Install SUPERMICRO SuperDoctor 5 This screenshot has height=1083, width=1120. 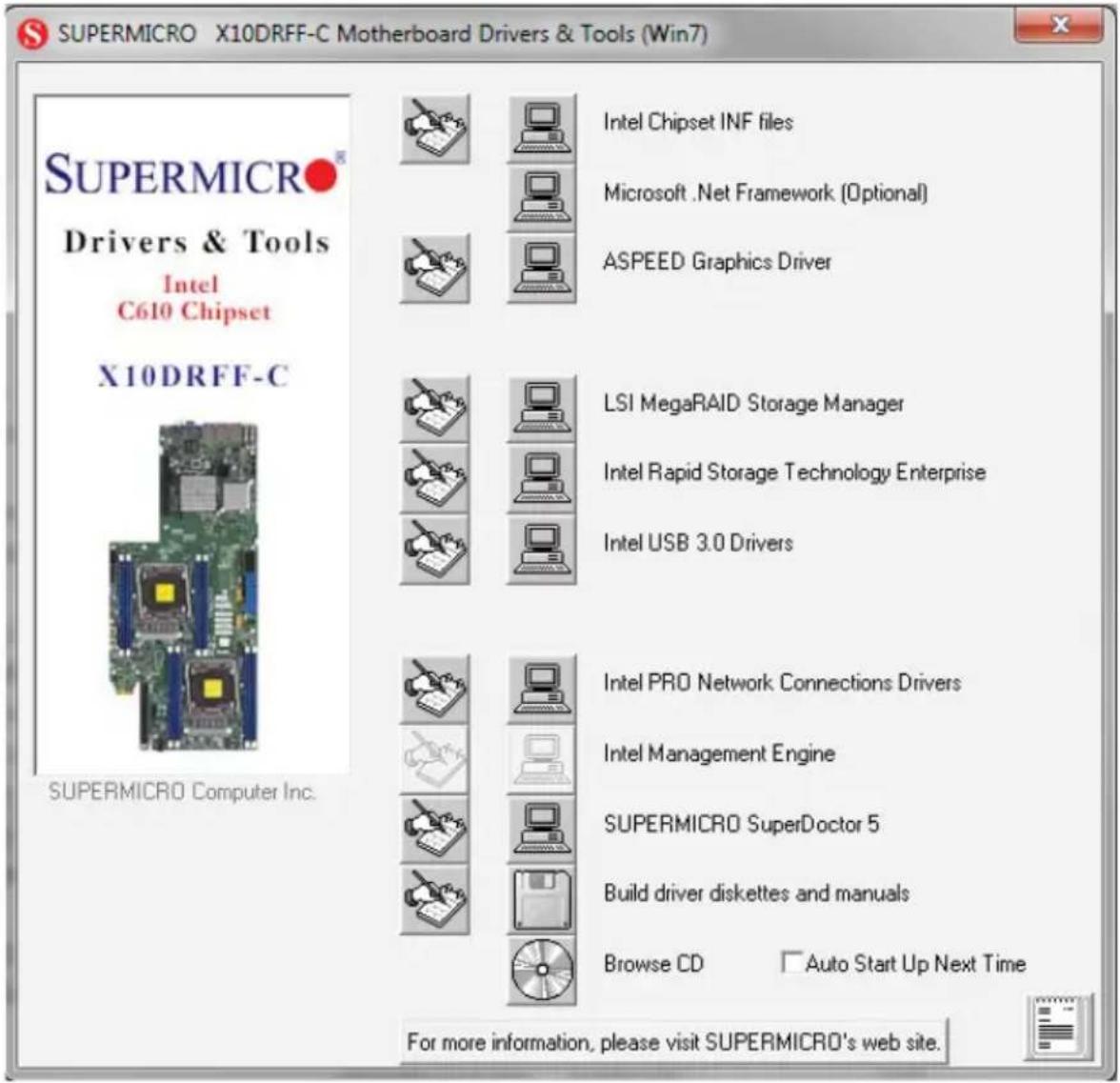click(x=542, y=829)
